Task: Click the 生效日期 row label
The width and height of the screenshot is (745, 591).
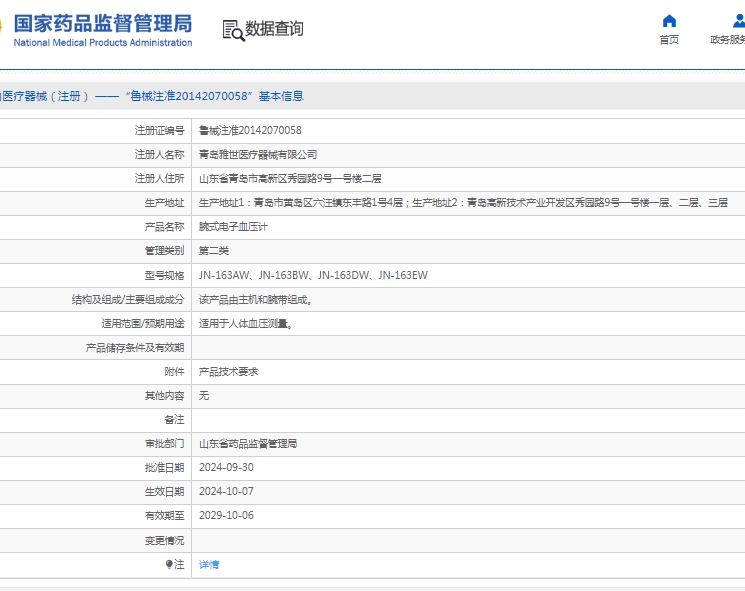Action: [x=164, y=491]
